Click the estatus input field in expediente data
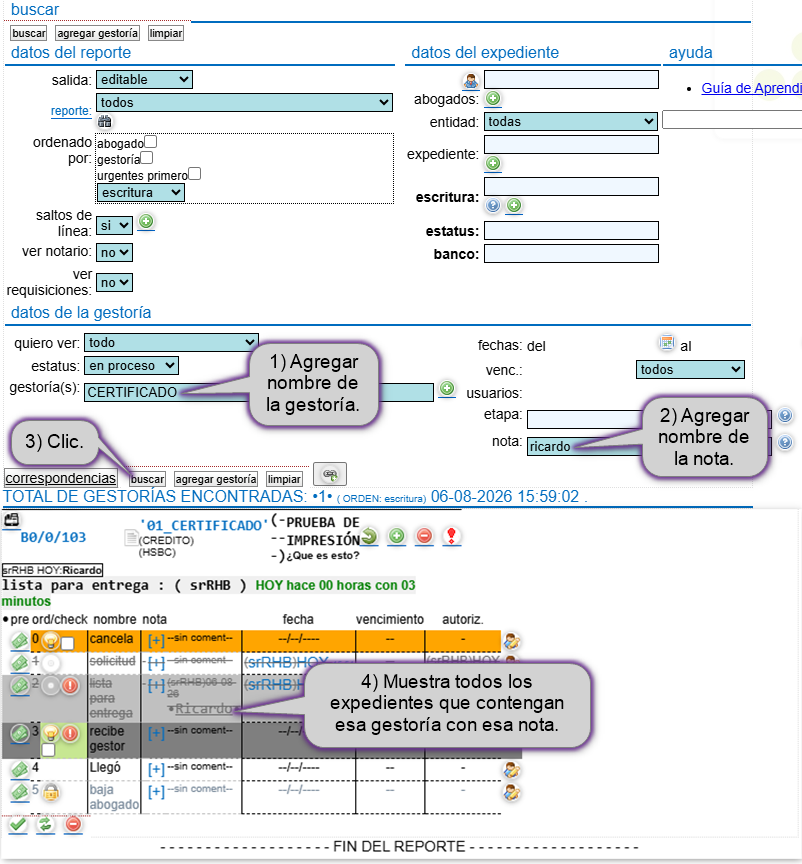The width and height of the screenshot is (802, 864). [x=571, y=231]
